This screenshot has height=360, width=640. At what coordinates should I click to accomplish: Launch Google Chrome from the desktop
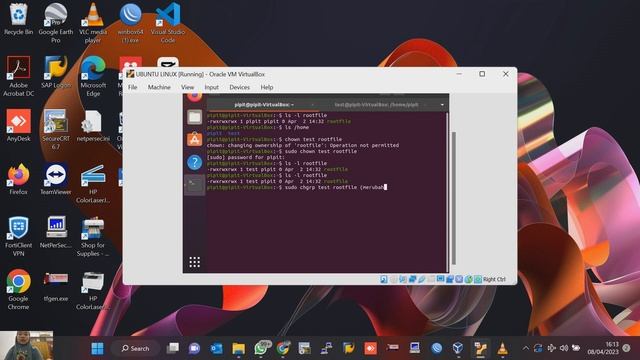[x=18, y=289]
